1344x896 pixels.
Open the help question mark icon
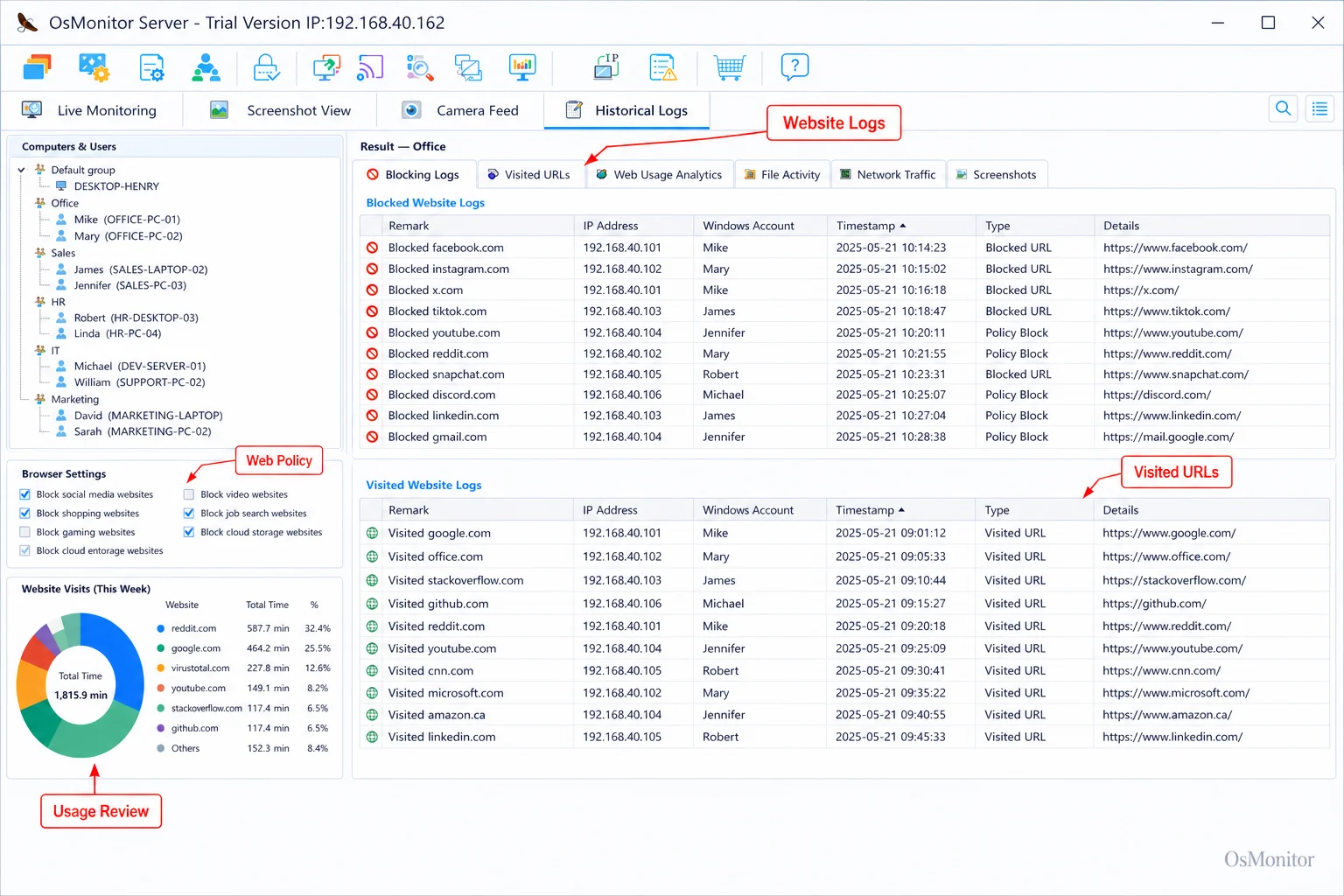[794, 67]
